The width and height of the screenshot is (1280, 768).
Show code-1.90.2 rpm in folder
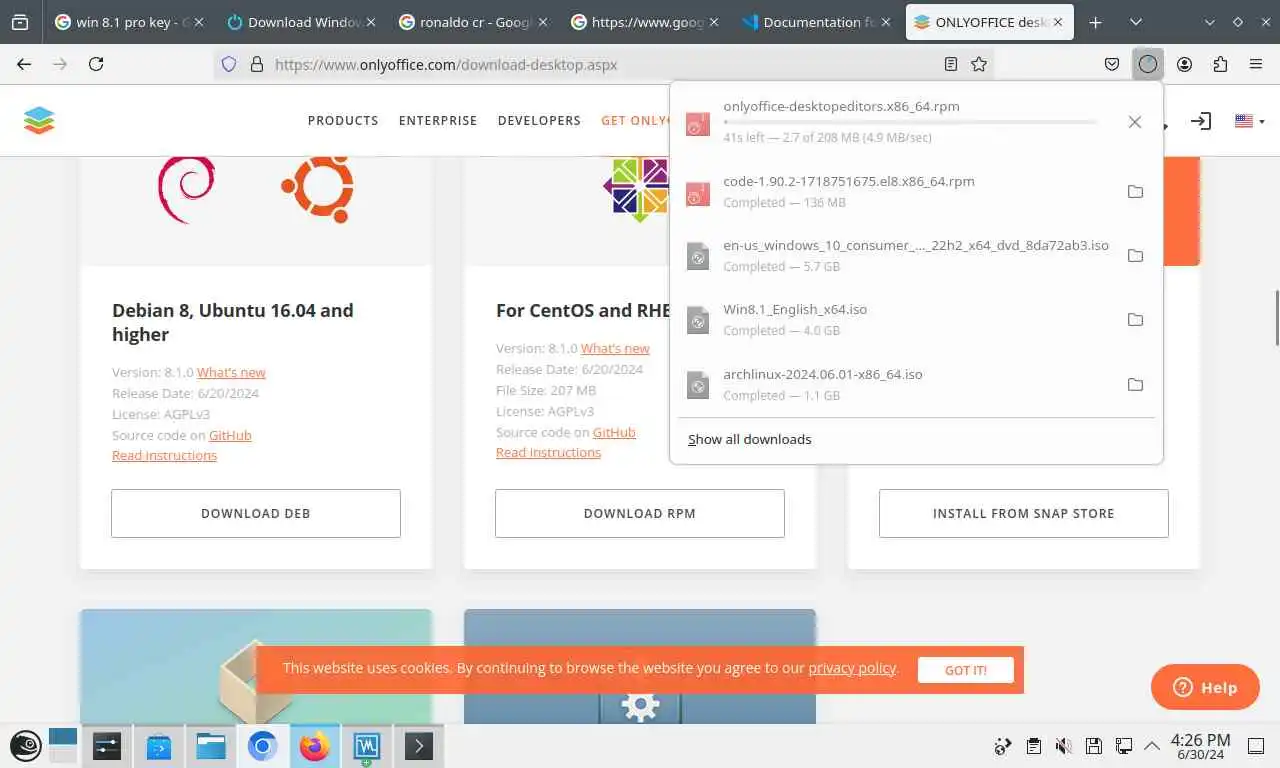tap(1135, 192)
